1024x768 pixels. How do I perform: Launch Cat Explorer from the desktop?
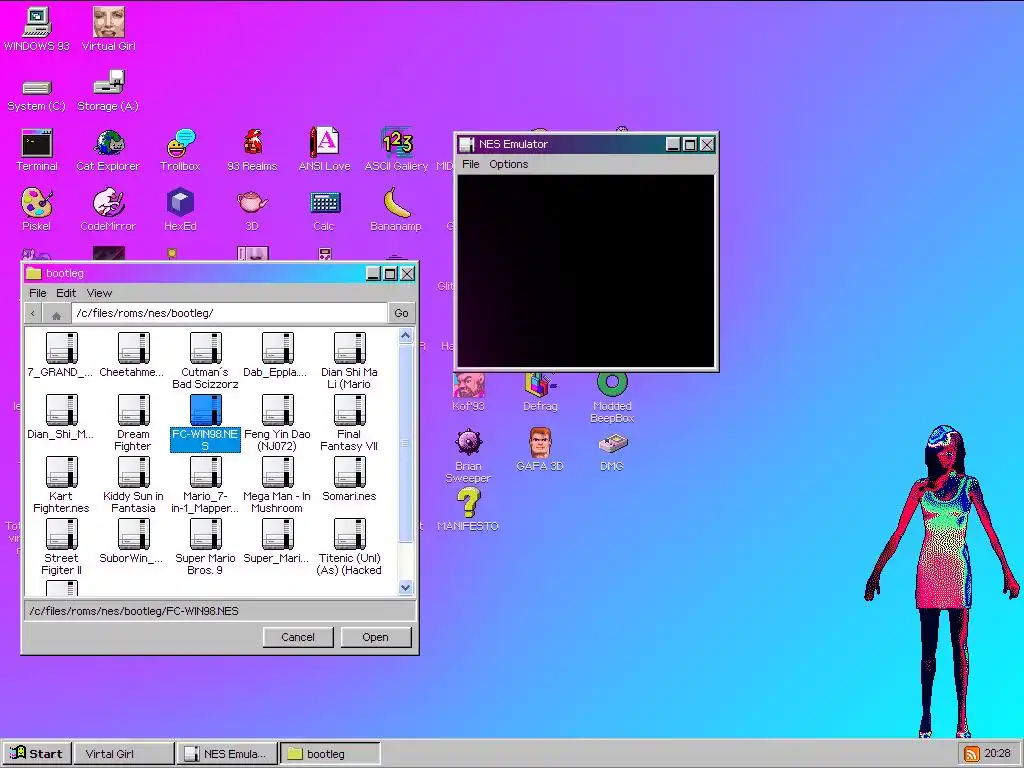point(108,150)
